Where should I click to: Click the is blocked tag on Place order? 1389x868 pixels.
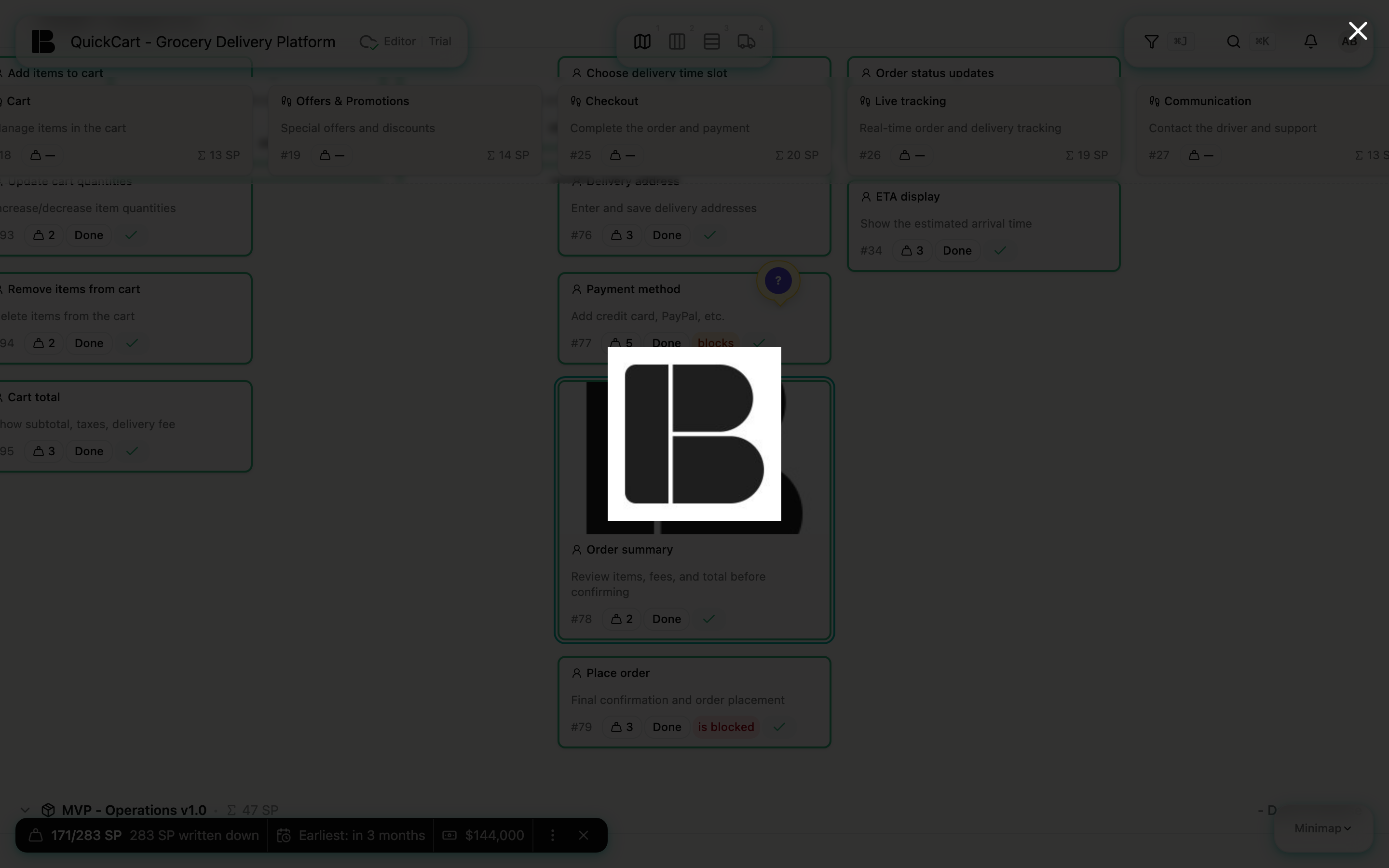pos(725,727)
